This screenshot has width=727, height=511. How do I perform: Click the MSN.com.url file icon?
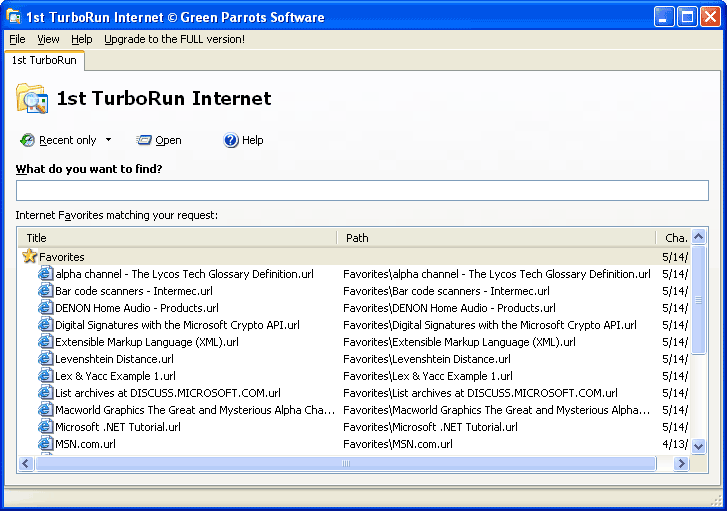coord(45,444)
